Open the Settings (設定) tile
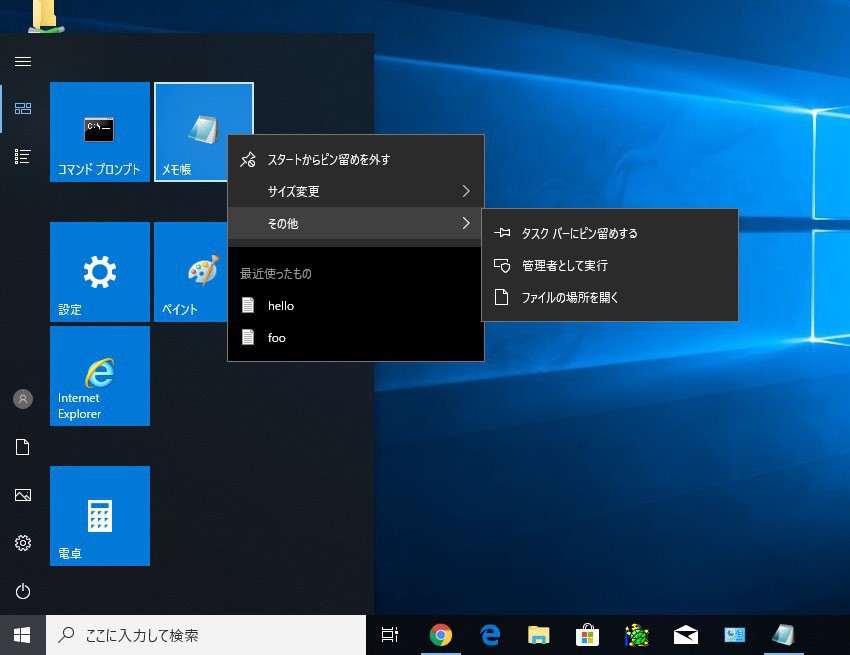 pos(99,272)
